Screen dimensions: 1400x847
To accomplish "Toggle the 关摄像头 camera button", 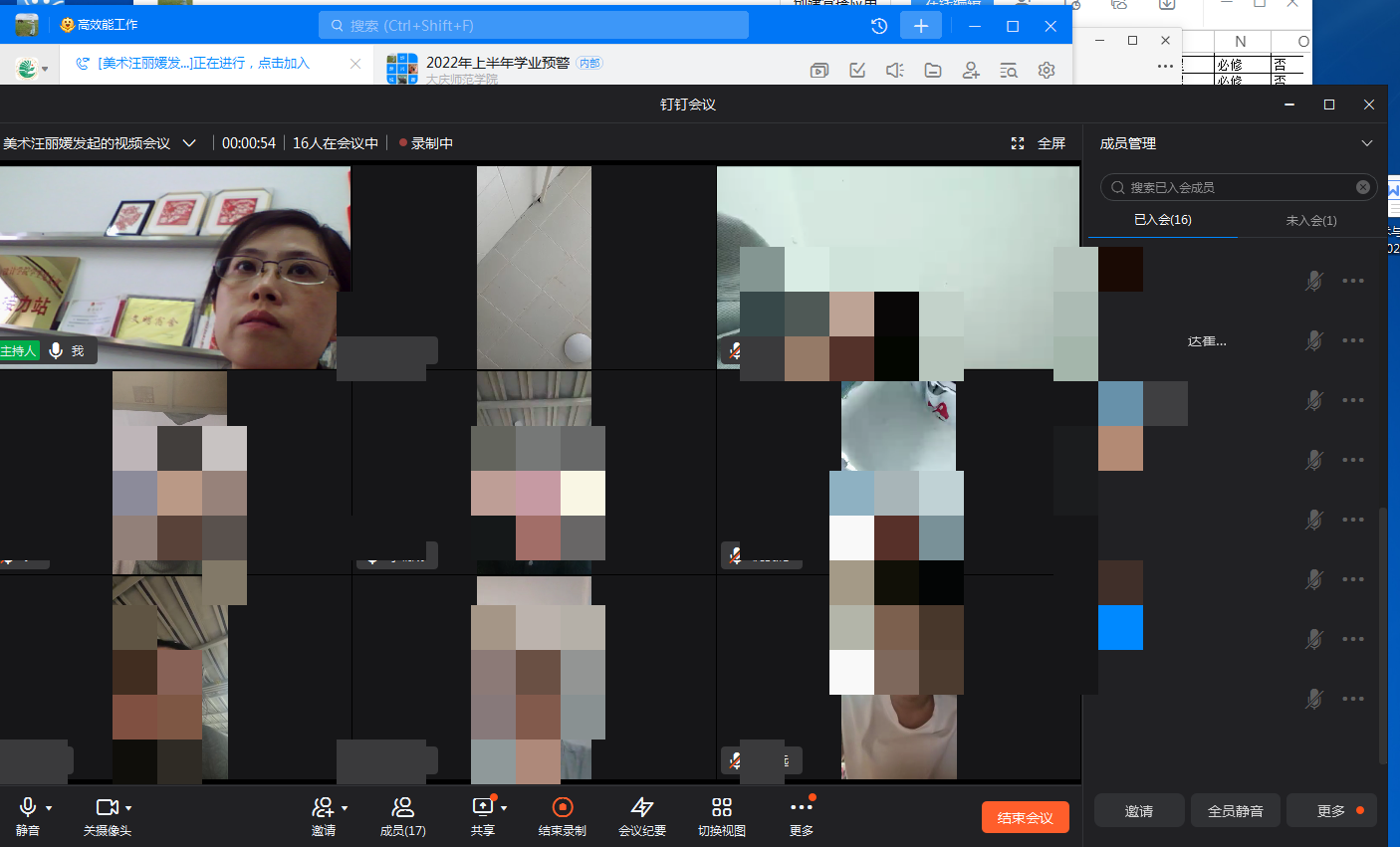I will [106, 807].
